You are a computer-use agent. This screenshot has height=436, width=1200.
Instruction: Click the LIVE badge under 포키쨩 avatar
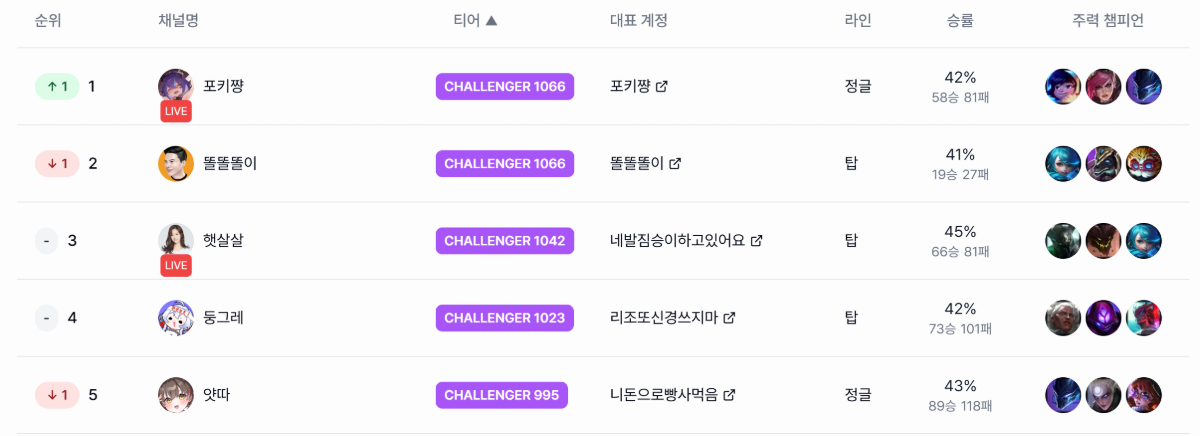176,111
